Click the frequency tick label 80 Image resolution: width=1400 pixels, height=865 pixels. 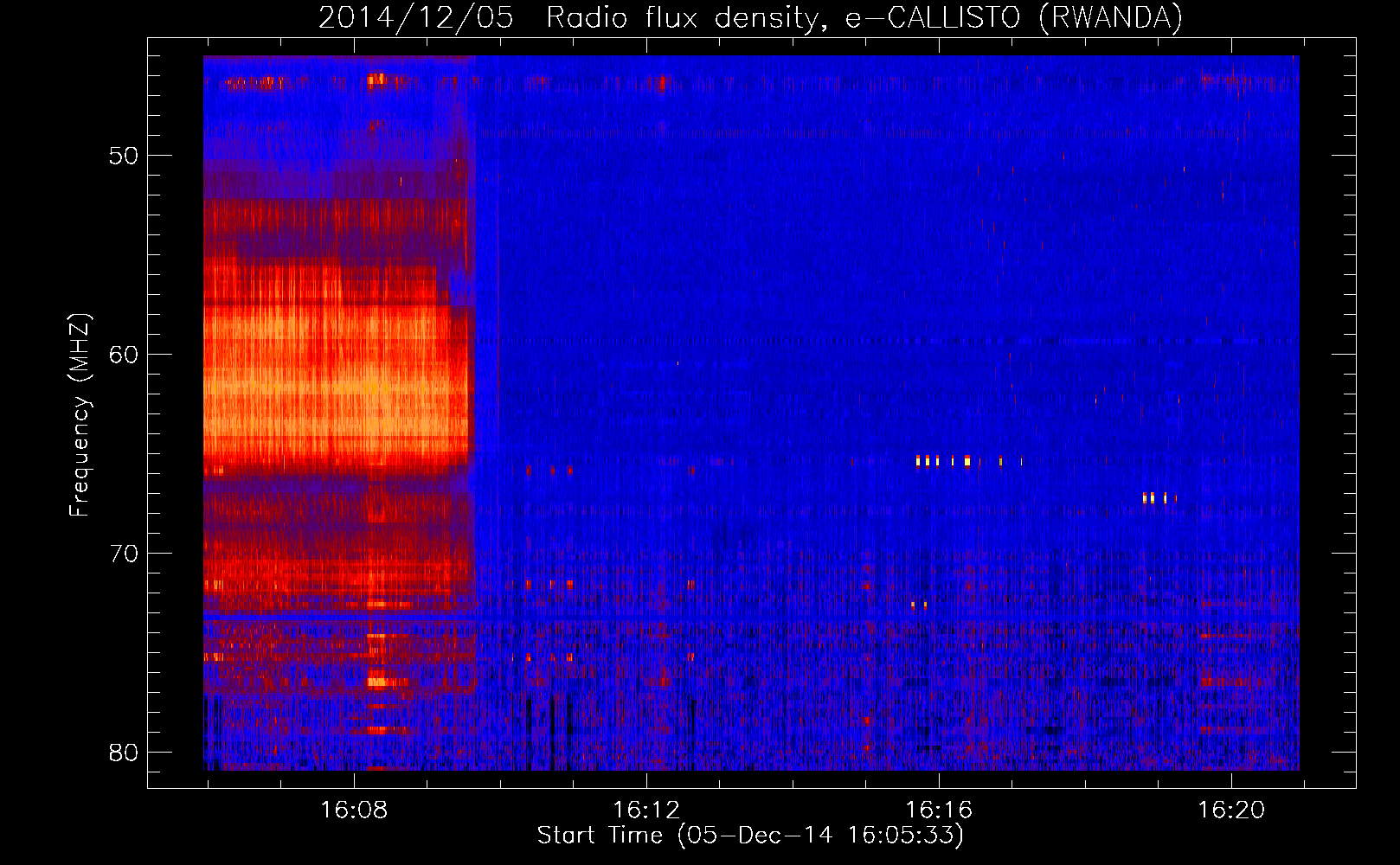pyautogui.click(x=124, y=753)
